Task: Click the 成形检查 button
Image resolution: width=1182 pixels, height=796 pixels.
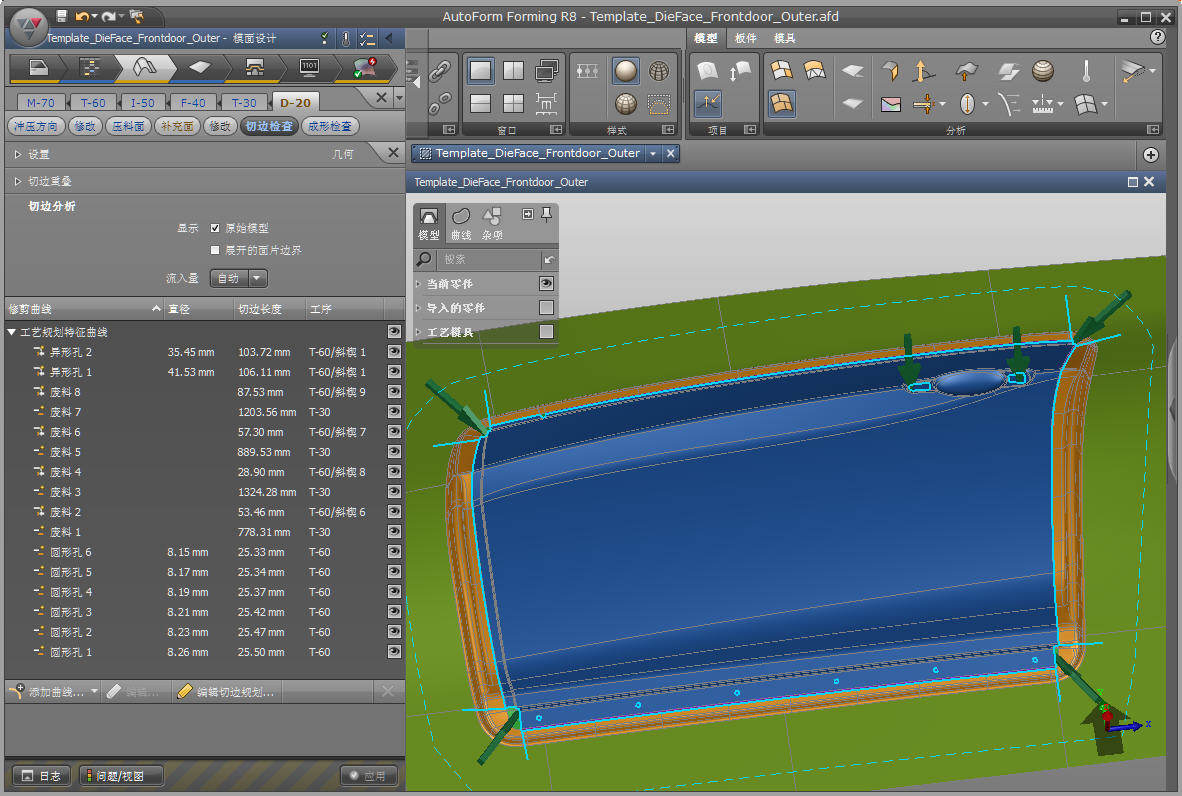Action: point(330,126)
